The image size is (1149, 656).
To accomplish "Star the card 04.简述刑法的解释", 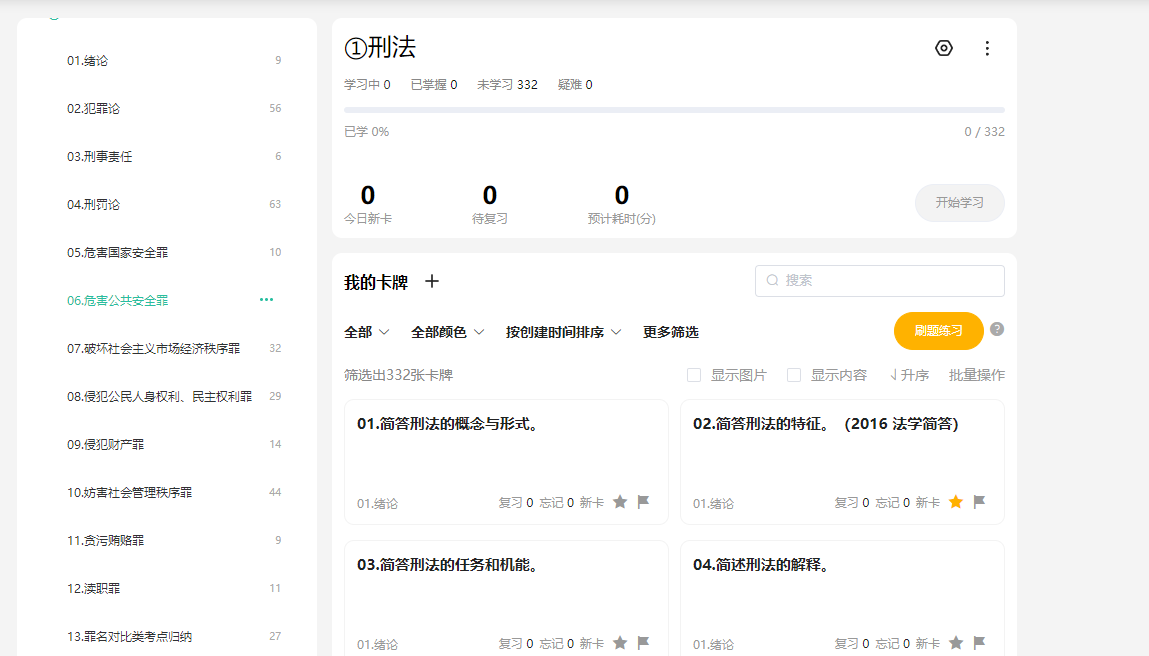I will tap(956, 643).
